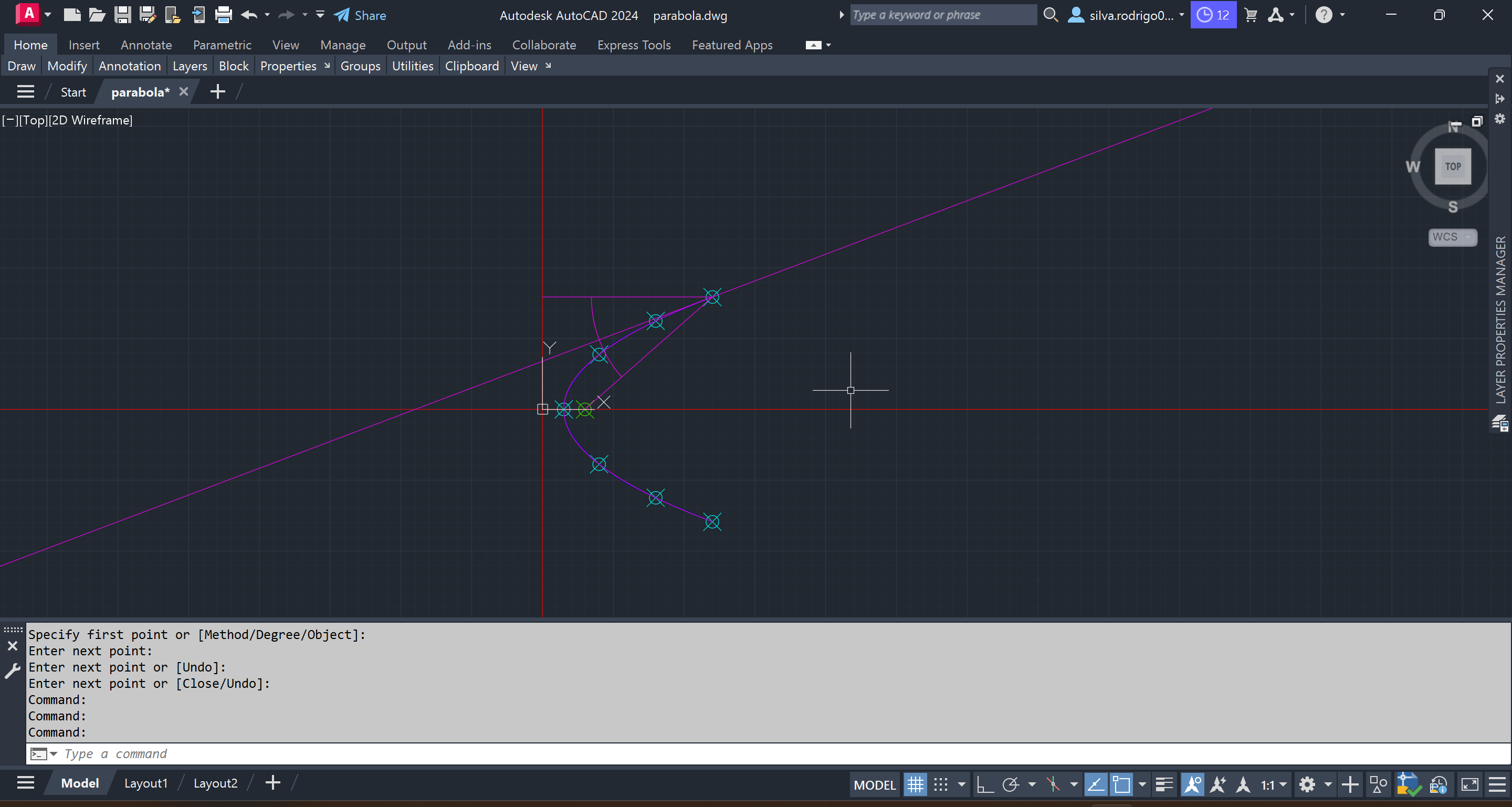Viewport: 1512px width, 807px height.
Task: Click the search magnifier icon
Action: pos(1051,15)
